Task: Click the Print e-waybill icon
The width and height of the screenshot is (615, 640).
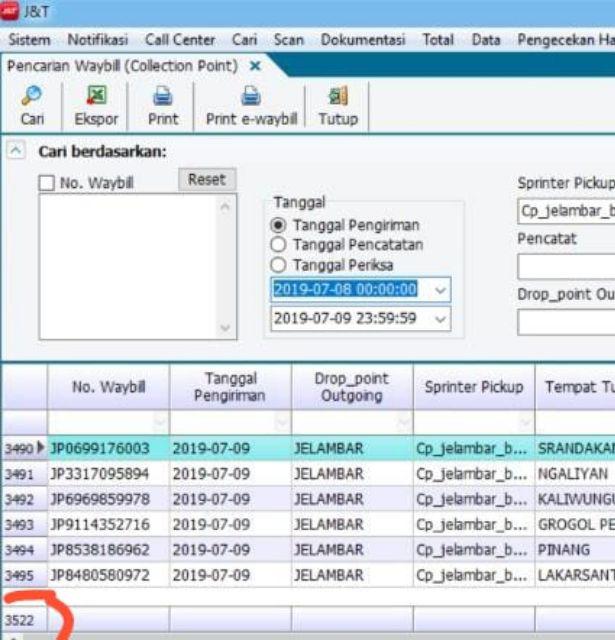Action: point(251,96)
